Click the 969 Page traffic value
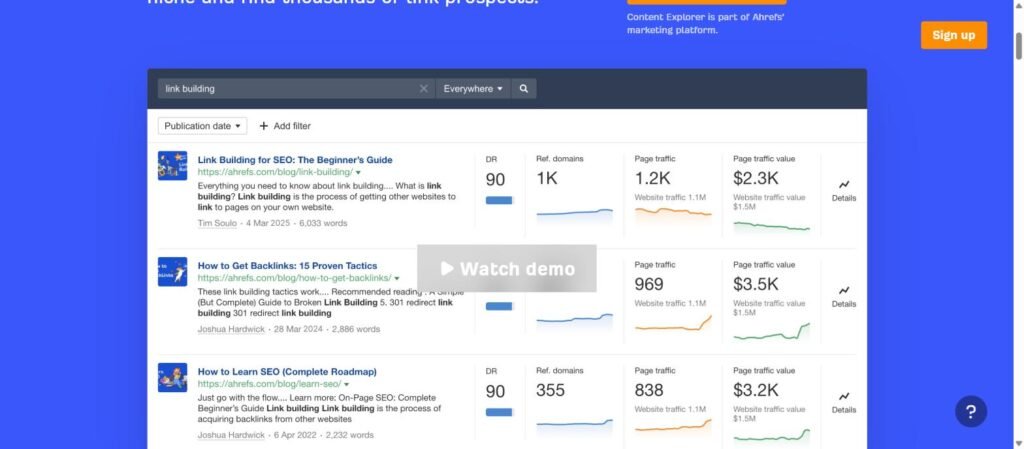This screenshot has height=449, width=1024. [x=649, y=285]
